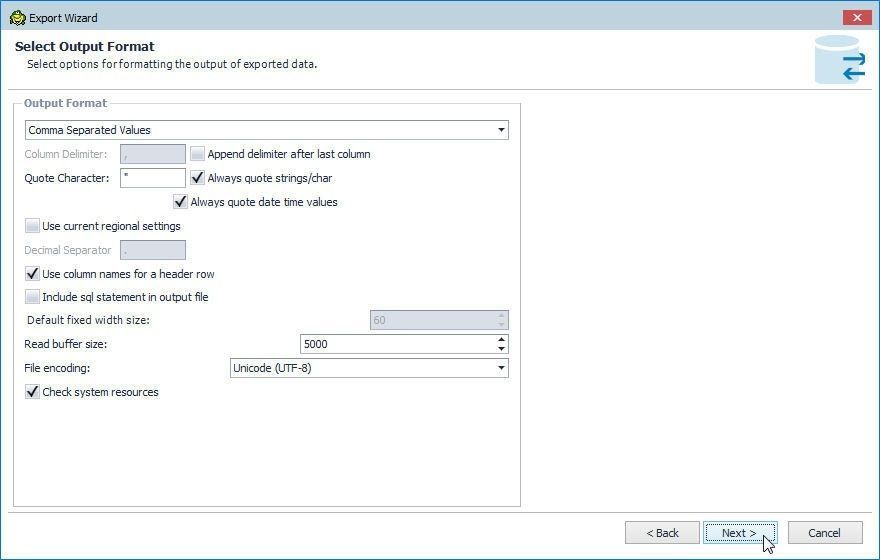880x560 pixels.
Task: Uncheck Always quote strings/char
Action: 198,178
